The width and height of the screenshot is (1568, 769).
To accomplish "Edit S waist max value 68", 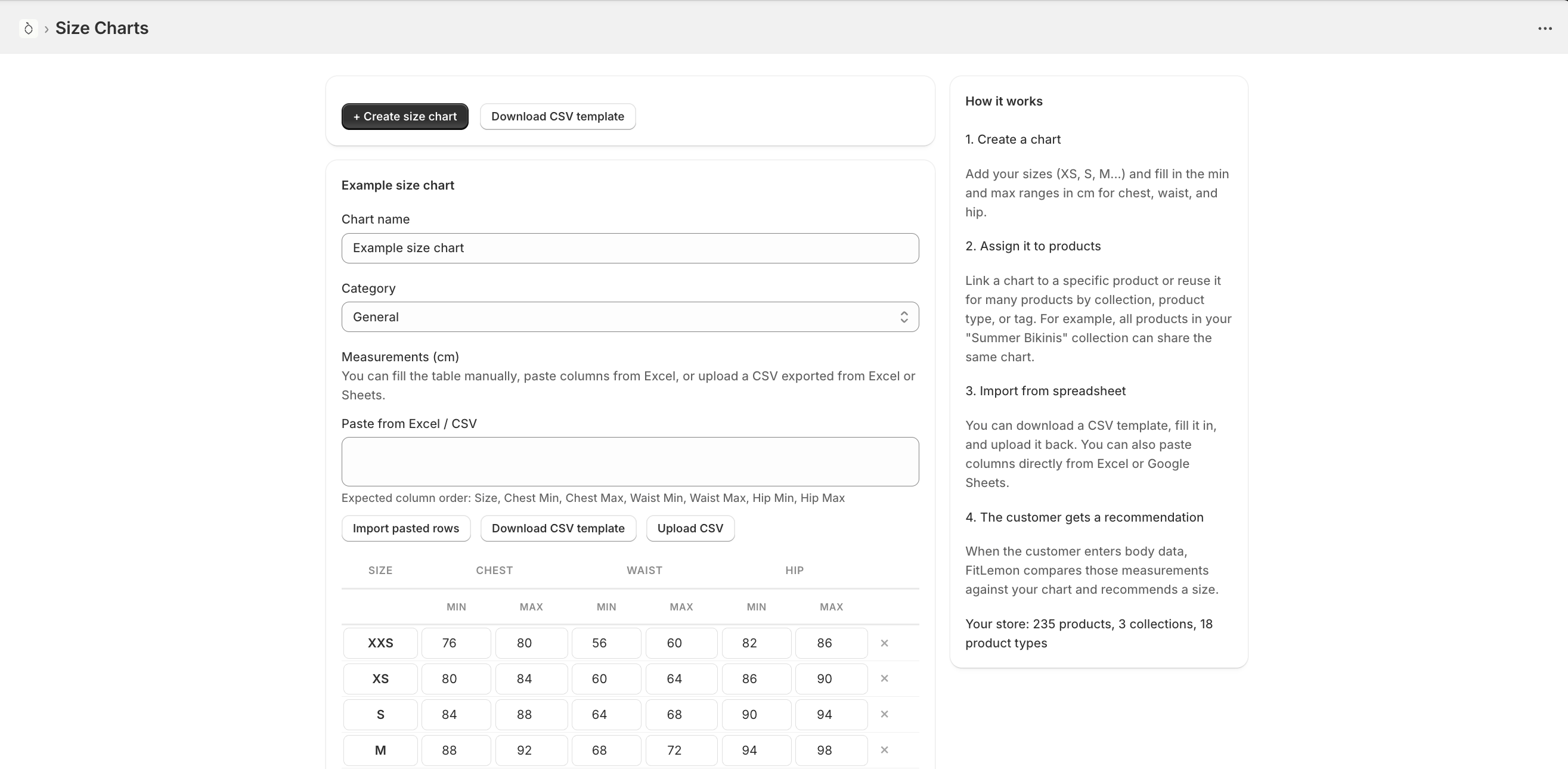I will coord(681,715).
